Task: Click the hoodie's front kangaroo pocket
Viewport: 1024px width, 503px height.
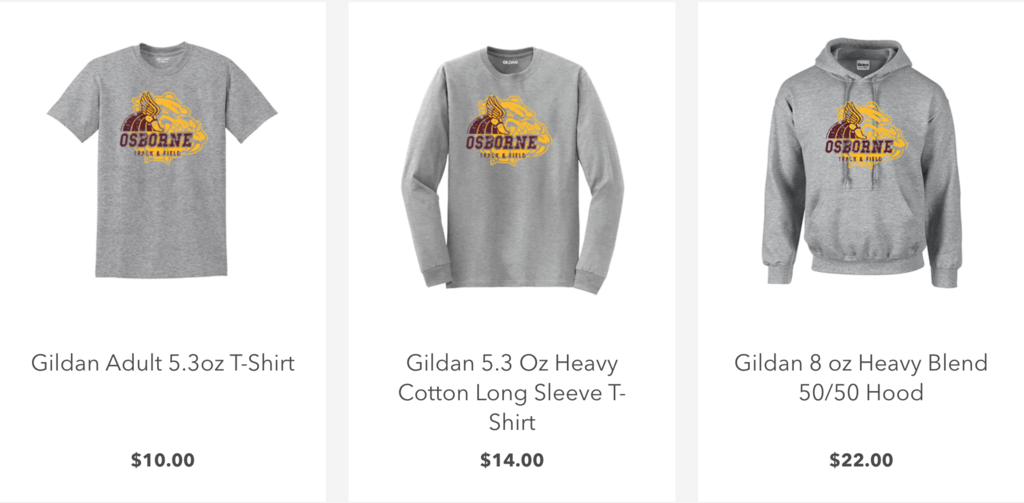Action: pos(863,223)
